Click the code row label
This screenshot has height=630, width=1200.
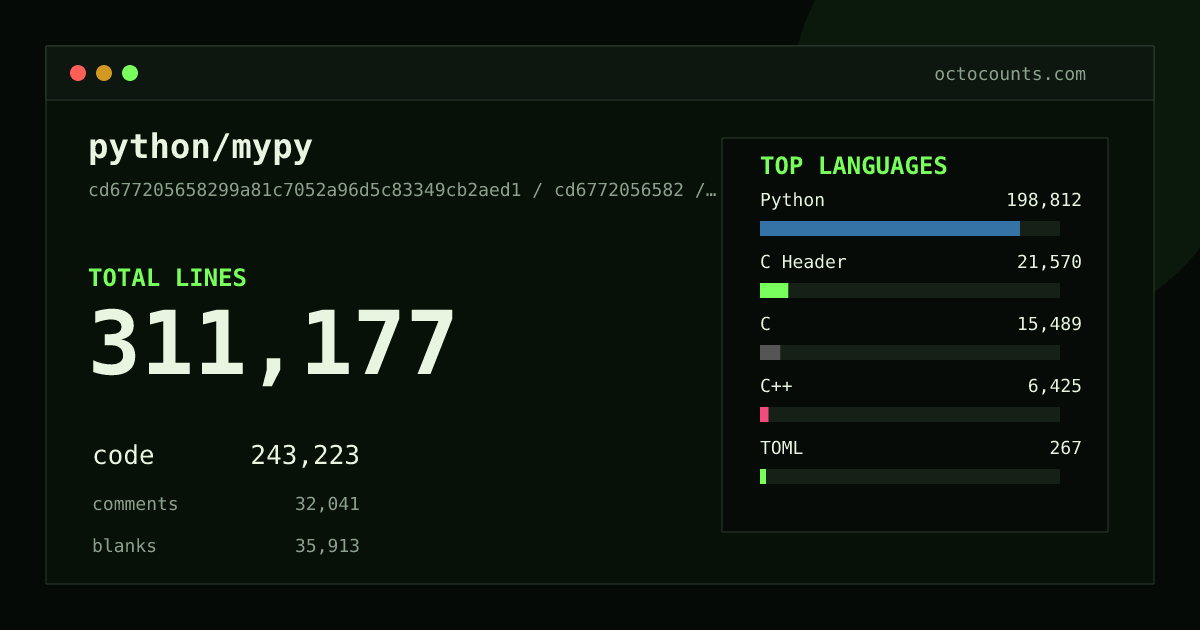pos(123,456)
